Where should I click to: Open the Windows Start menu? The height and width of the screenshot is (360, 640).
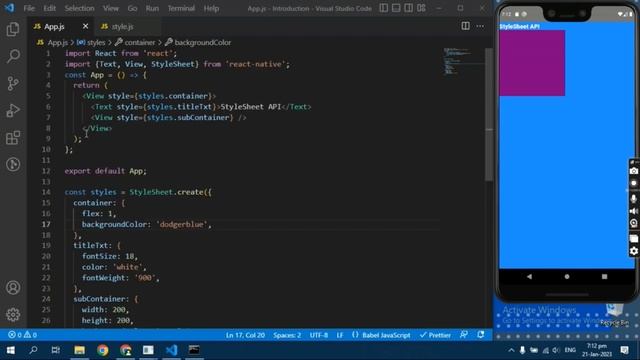coord(11,350)
